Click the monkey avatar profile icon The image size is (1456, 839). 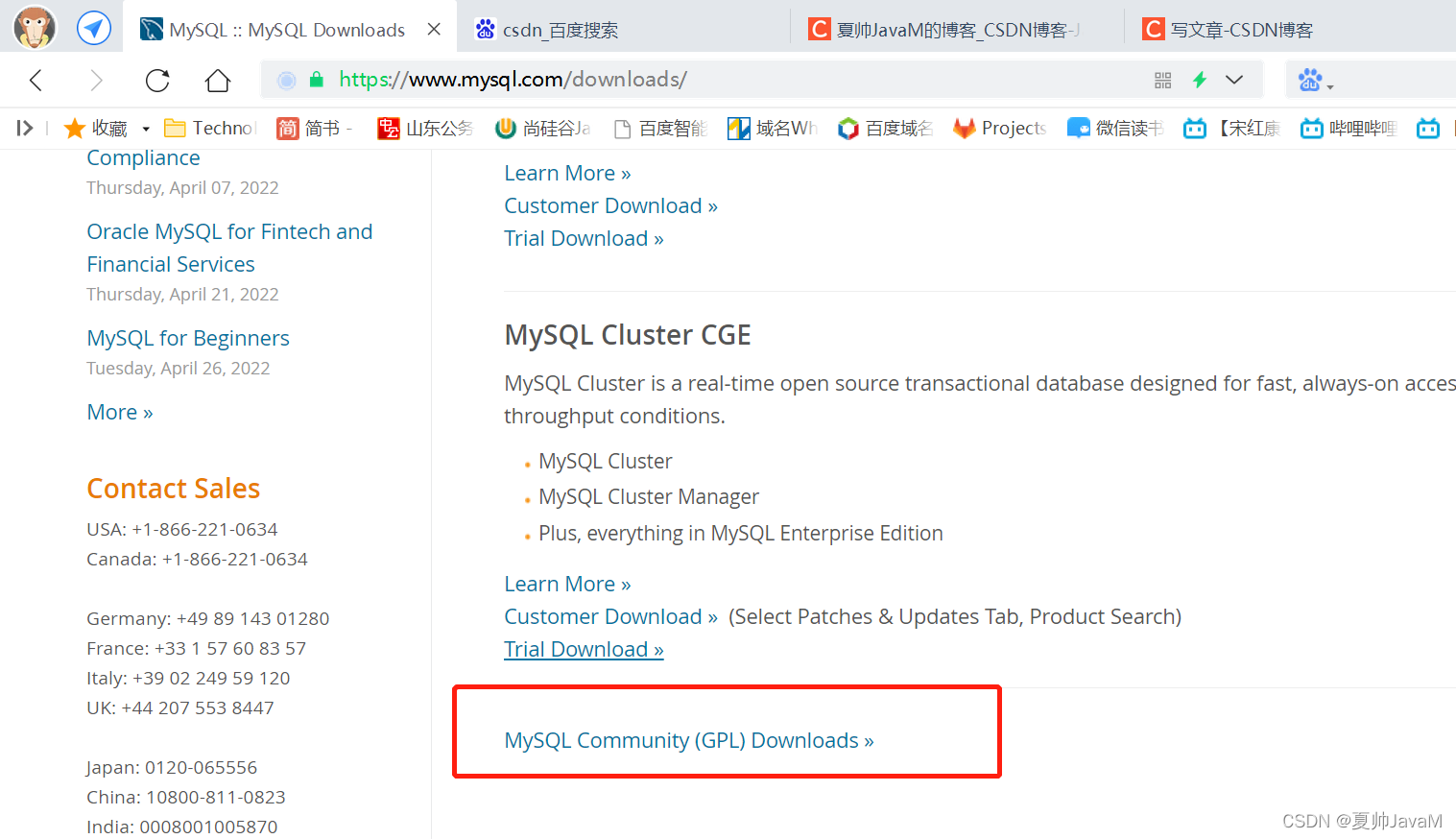tap(35, 27)
